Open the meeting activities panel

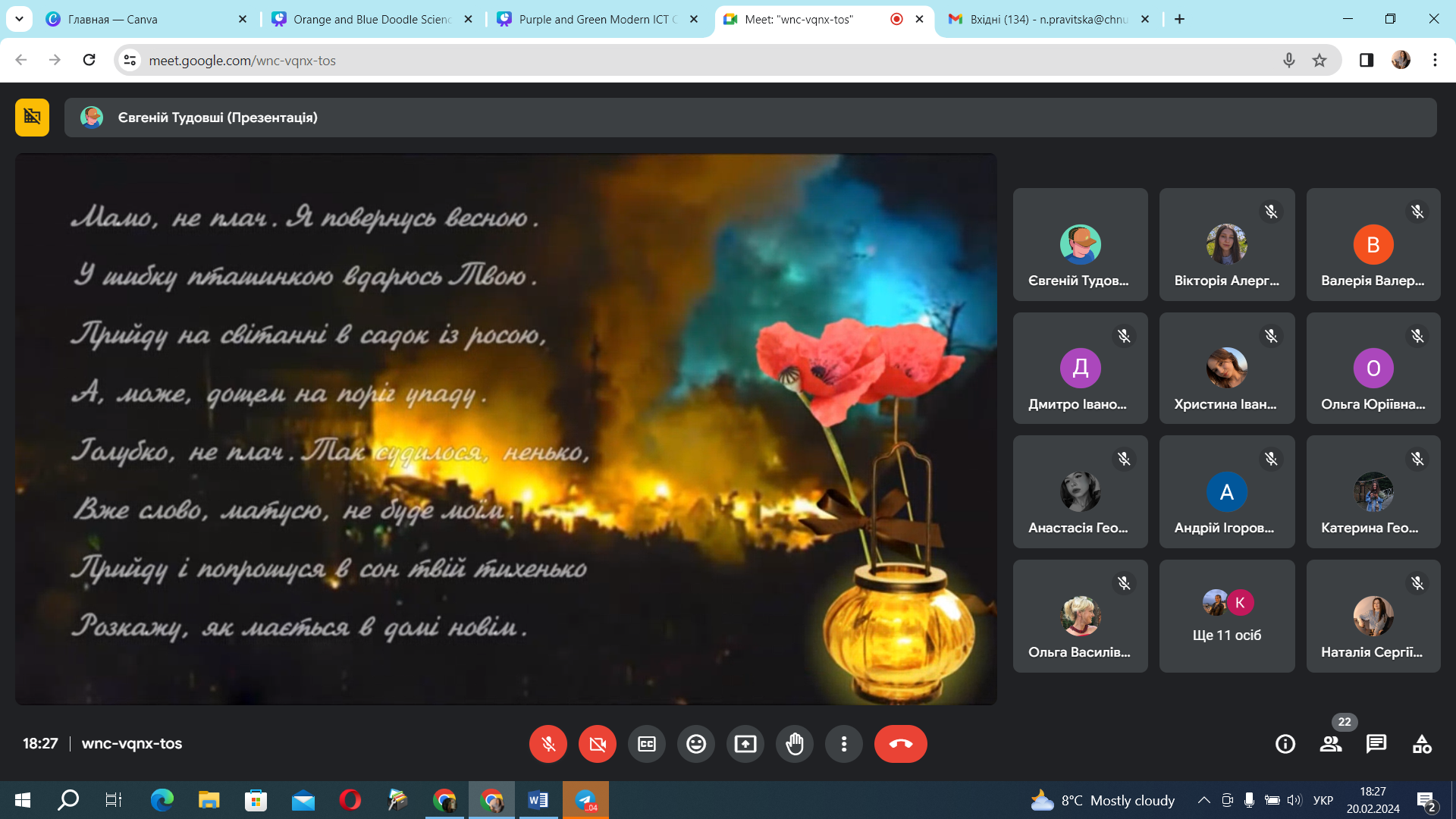pos(1422,744)
